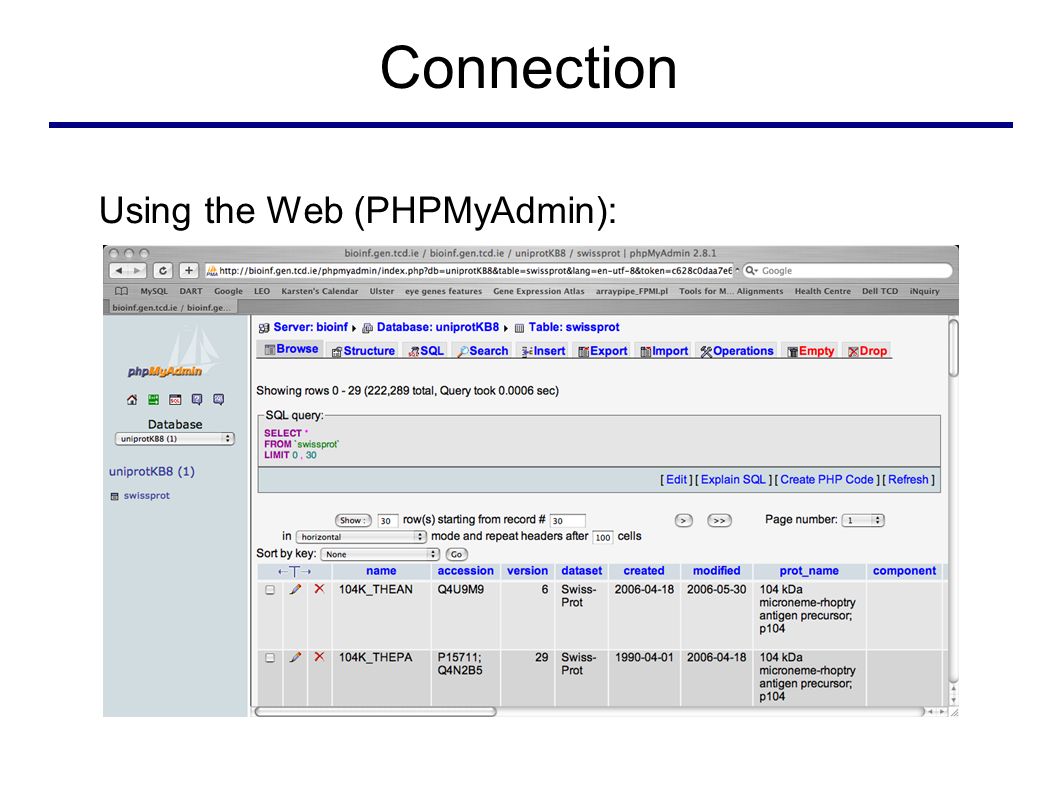Screen dimensions: 1058x793
Task: Click the Explain SQL link
Action: pyautogui.click(x=733, y=480)
